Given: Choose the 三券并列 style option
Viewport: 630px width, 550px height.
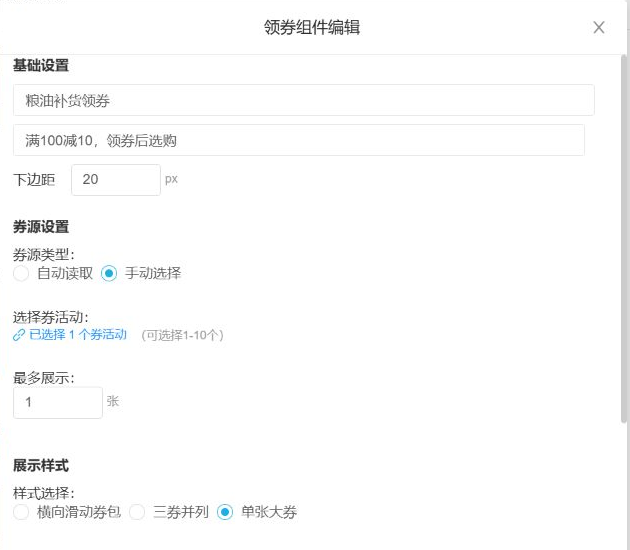Looking at the screenshot, I should pos(137,512).
